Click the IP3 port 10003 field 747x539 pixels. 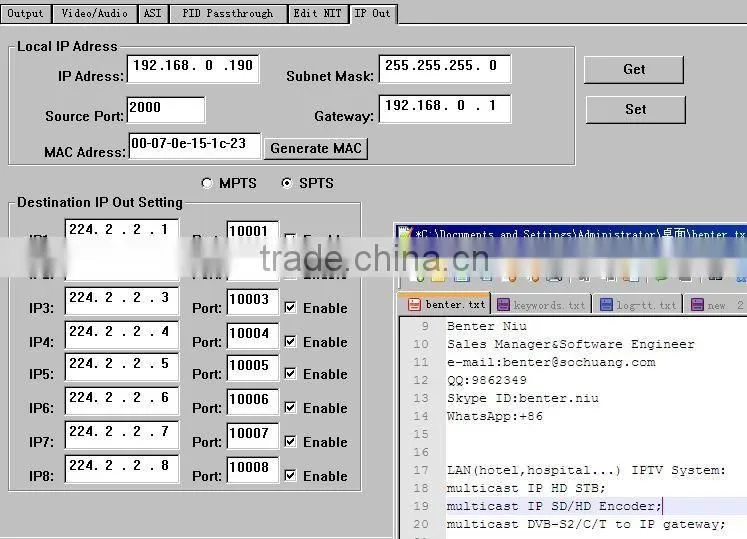[253, 302]
